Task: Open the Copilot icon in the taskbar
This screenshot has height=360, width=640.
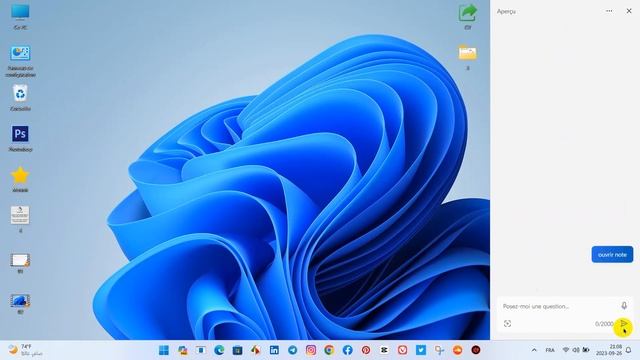Action: coord(182,350)
